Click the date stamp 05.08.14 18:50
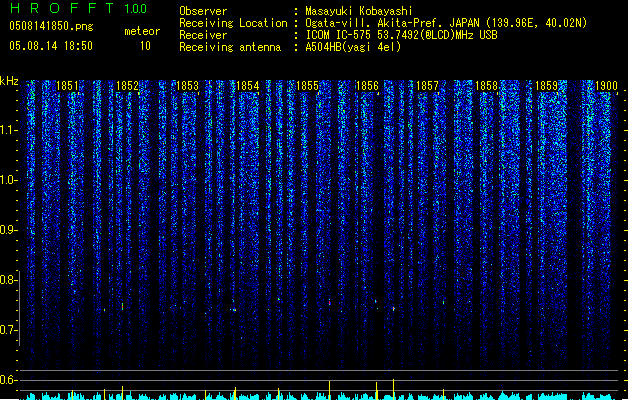 click(51, 46)
